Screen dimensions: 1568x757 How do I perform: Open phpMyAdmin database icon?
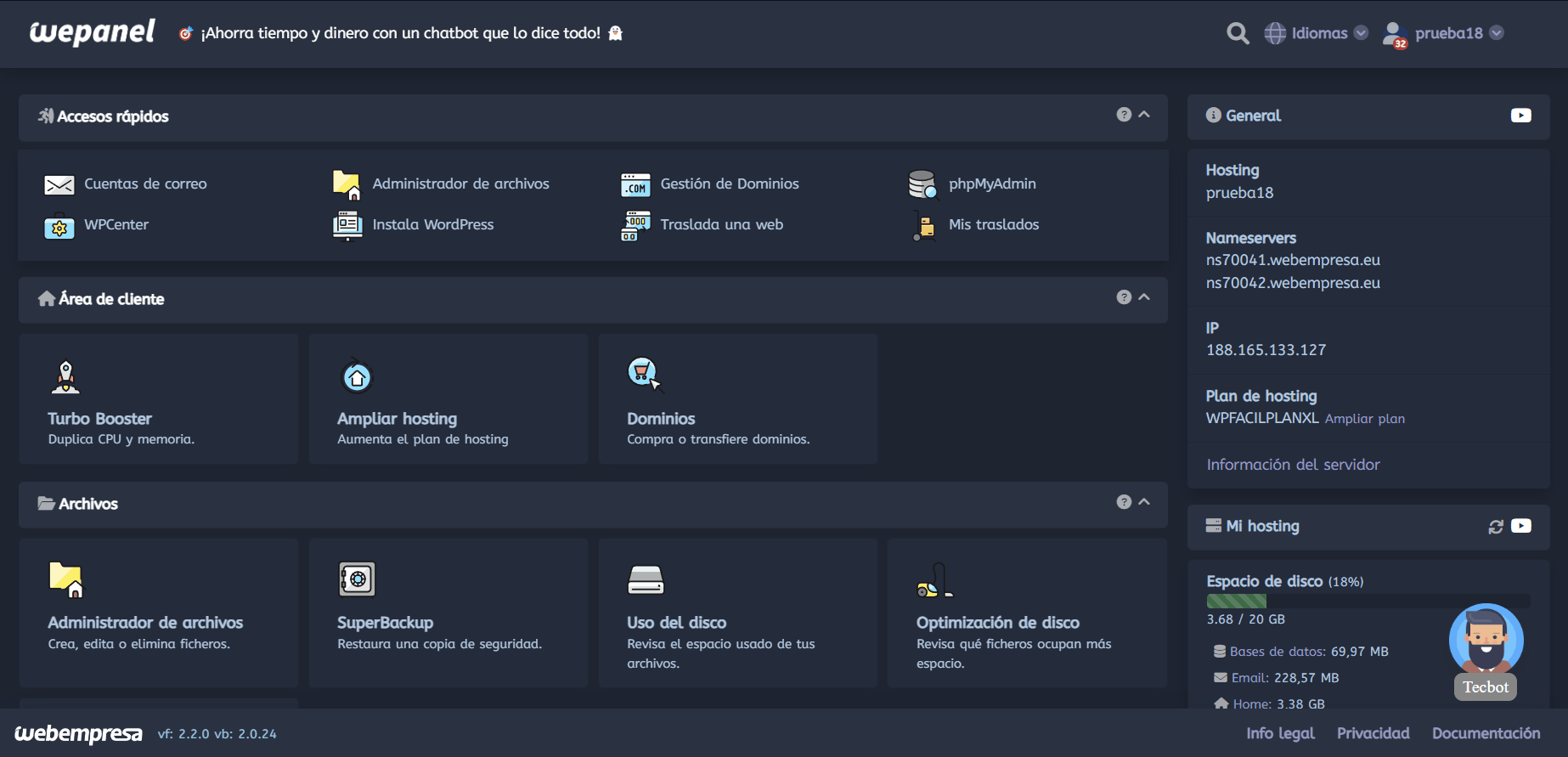click(922, 184)
